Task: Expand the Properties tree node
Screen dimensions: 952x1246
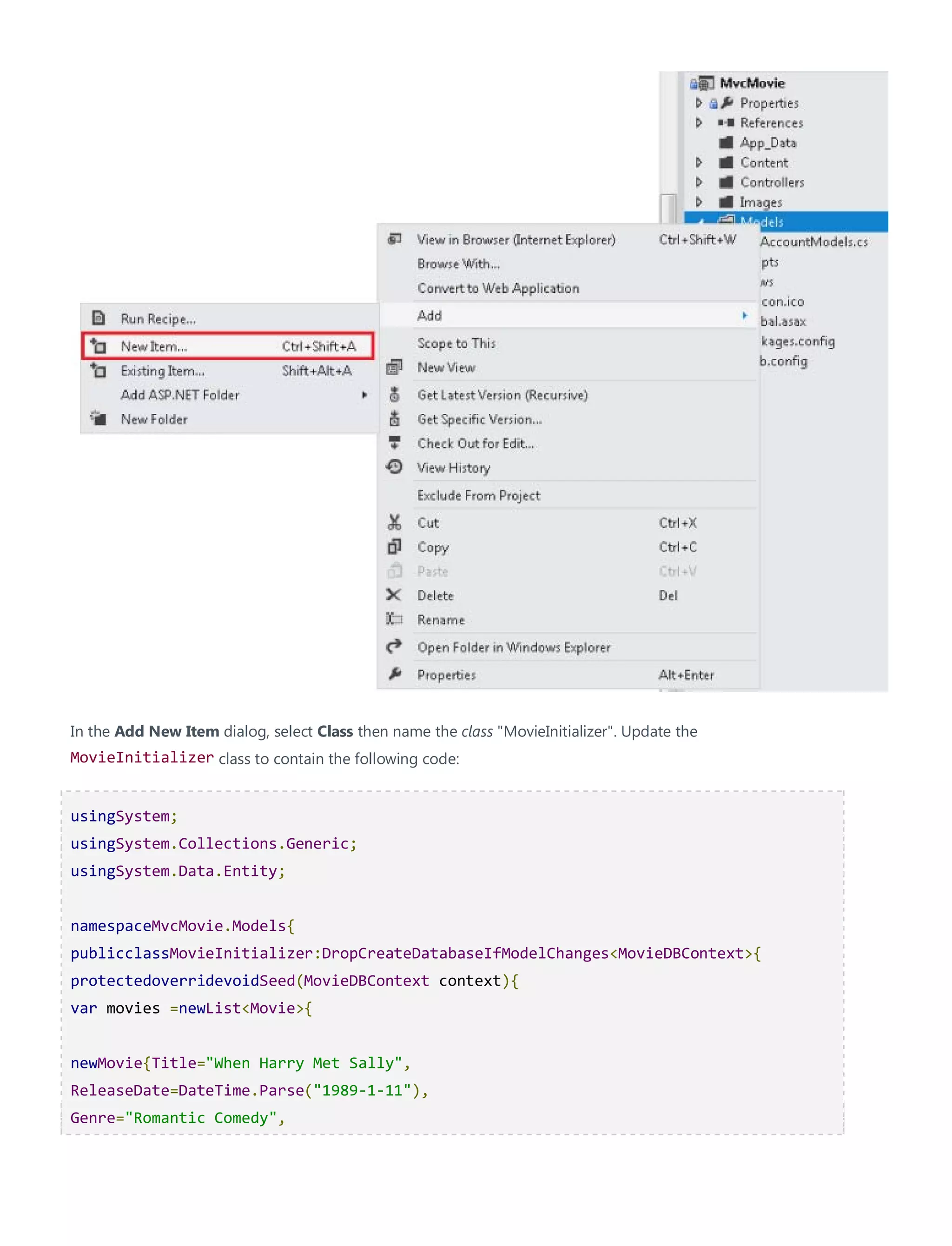Action: (x=699, y=103)
